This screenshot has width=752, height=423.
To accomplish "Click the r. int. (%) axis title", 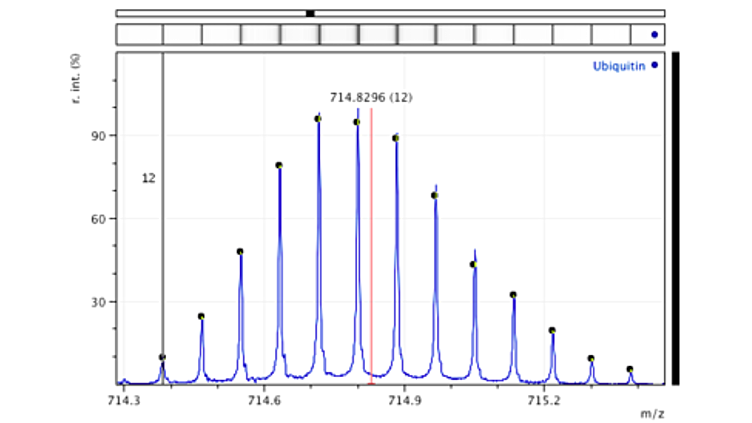I will point(76,78).
